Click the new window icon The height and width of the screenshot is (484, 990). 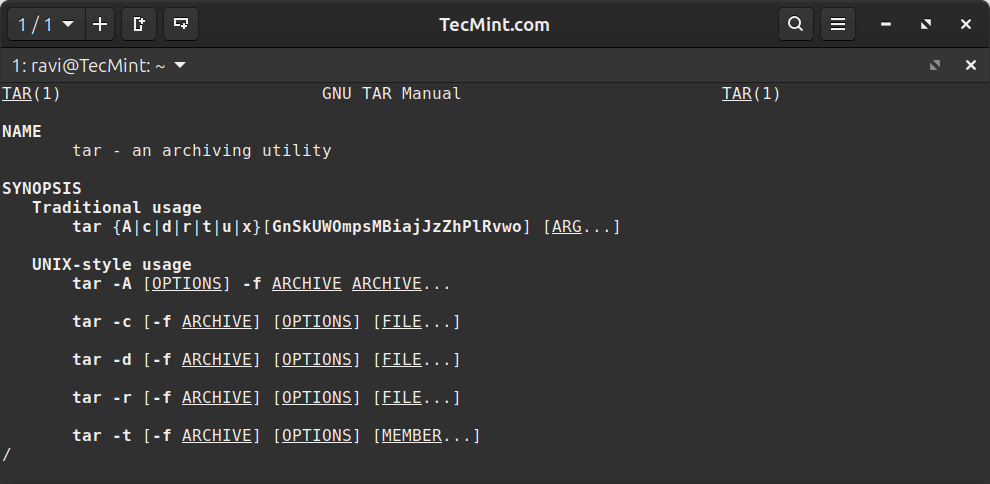[x=139, y=25]
